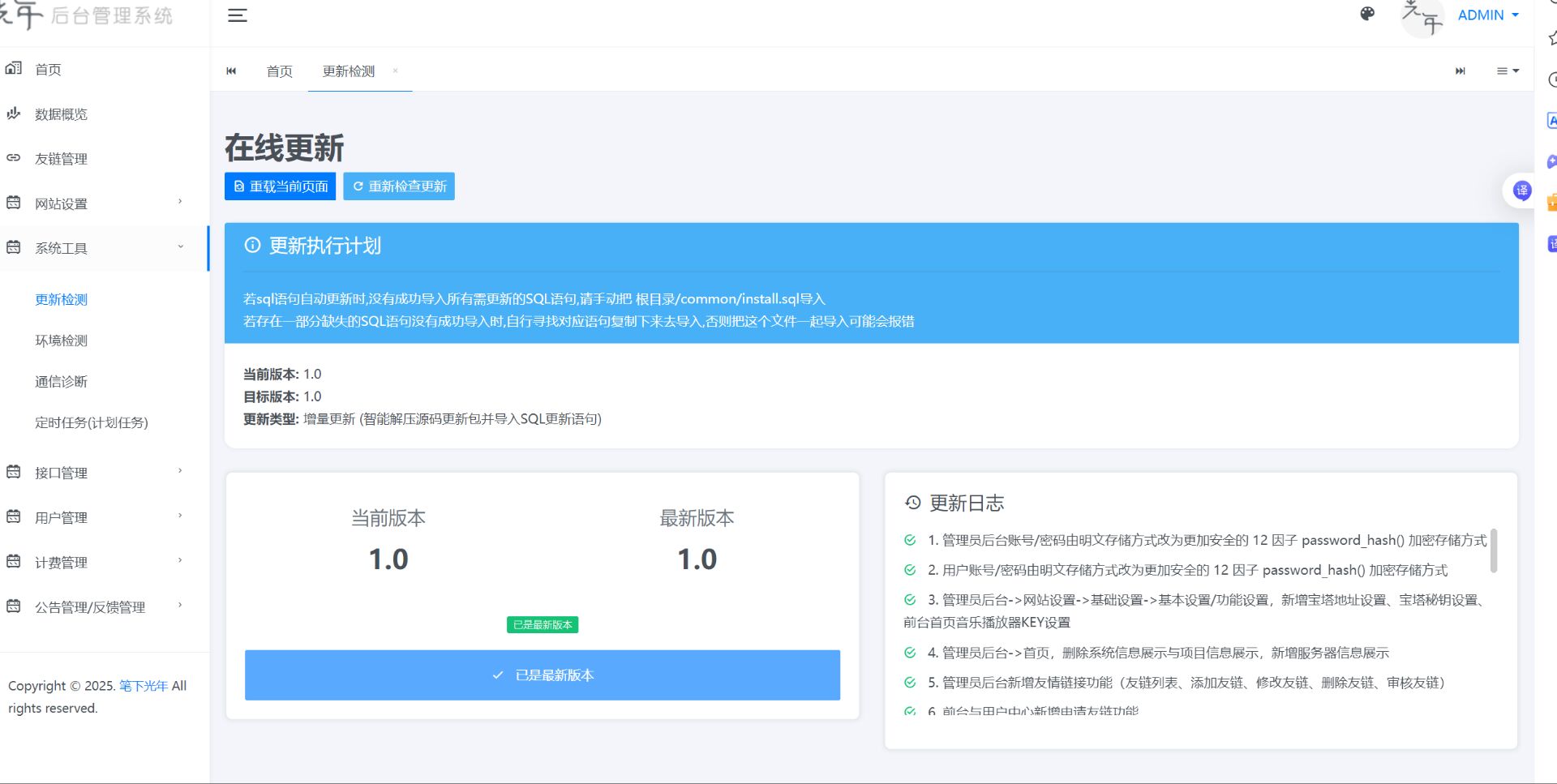Click the 友链管理 link-management icon
1557x784 pixels.
click(13, 158)
